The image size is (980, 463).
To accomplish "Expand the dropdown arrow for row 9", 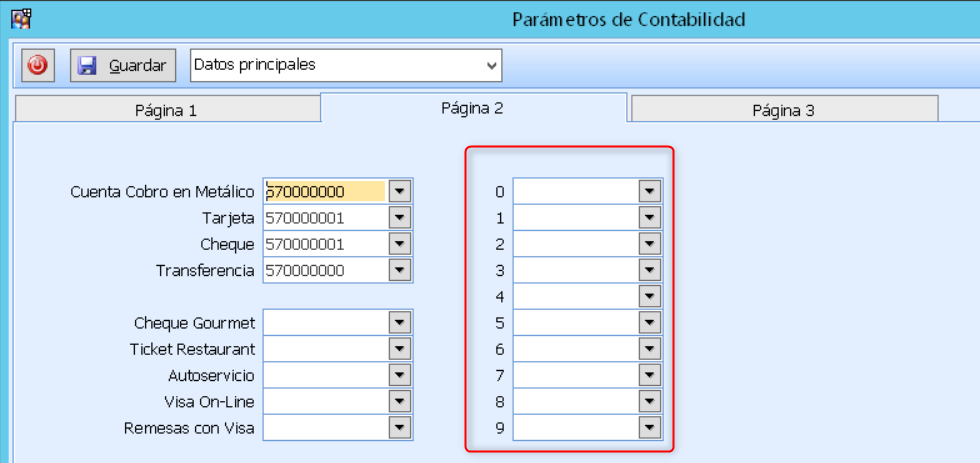I will 649,428.
